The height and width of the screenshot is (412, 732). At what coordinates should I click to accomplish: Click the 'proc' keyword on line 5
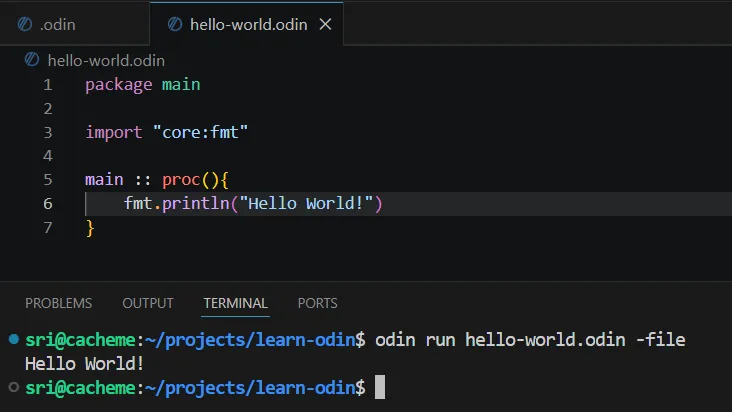[181, 180]
